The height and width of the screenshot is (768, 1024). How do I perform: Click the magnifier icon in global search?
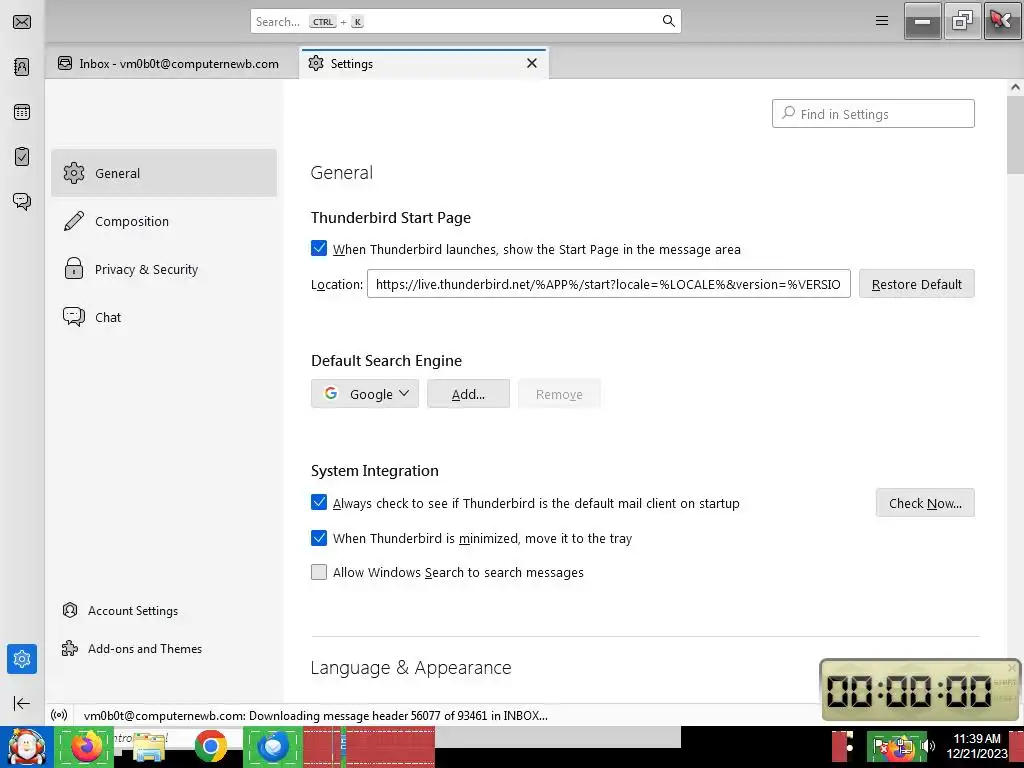(668, 21)
